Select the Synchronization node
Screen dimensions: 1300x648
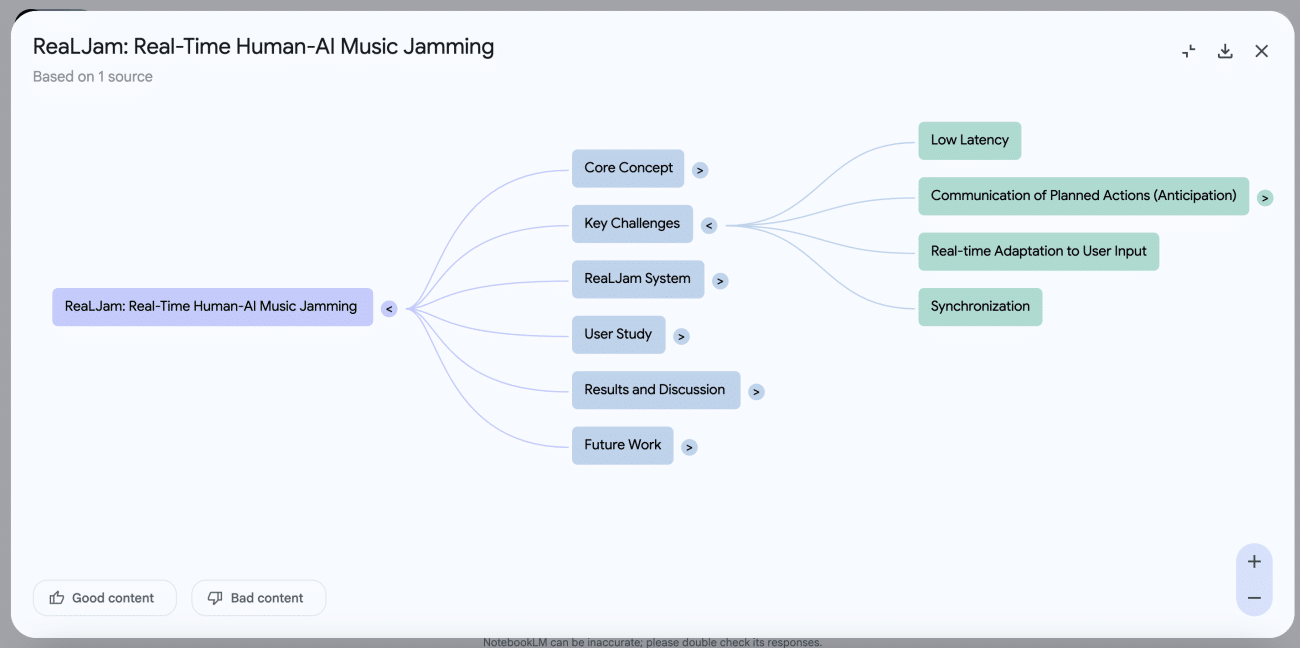pos(980,307)
